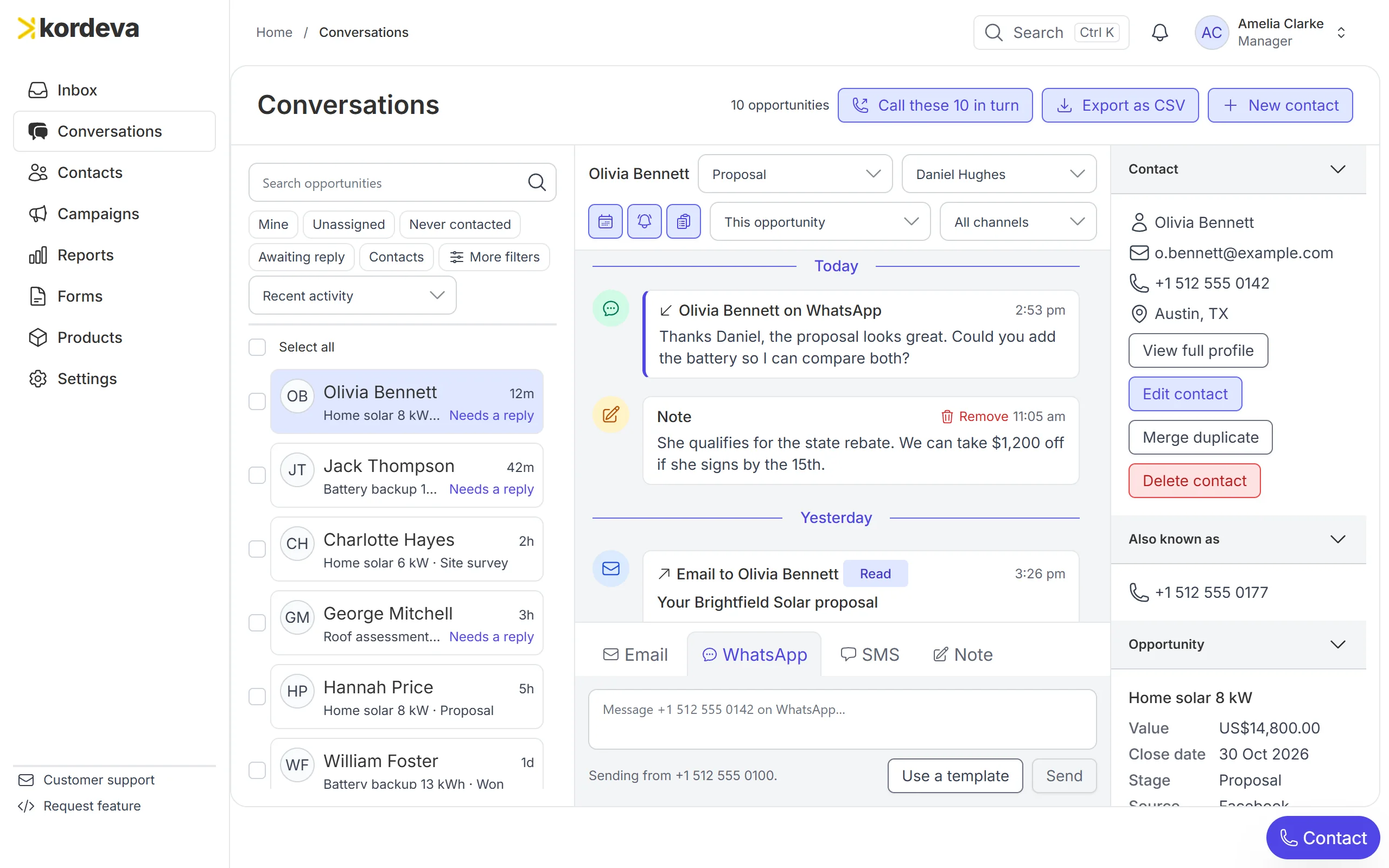Switch to the Email compose tab
1389x868 pixels.
tap(635, 654)
